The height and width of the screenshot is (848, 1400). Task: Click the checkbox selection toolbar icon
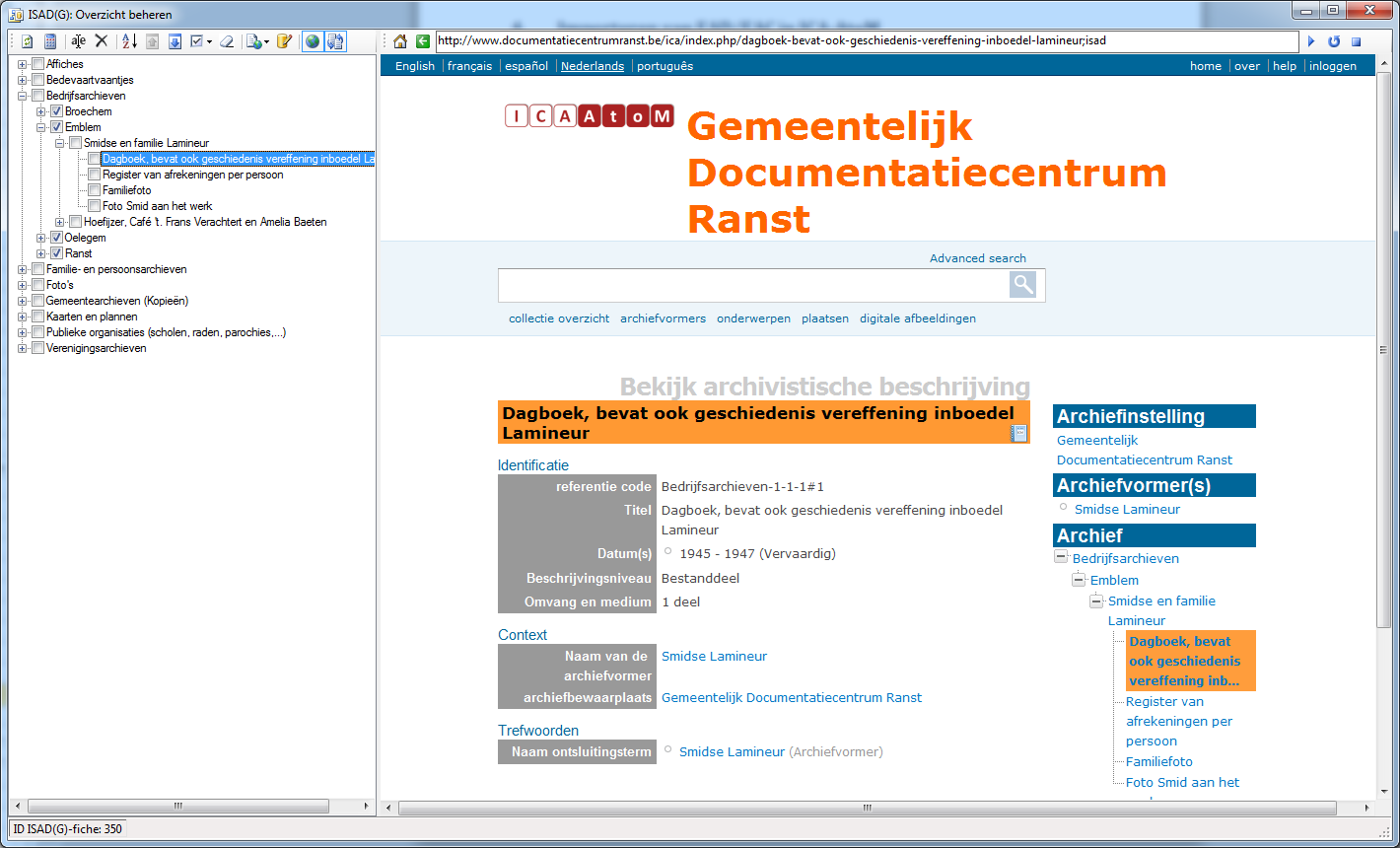(x=197, y=41)
